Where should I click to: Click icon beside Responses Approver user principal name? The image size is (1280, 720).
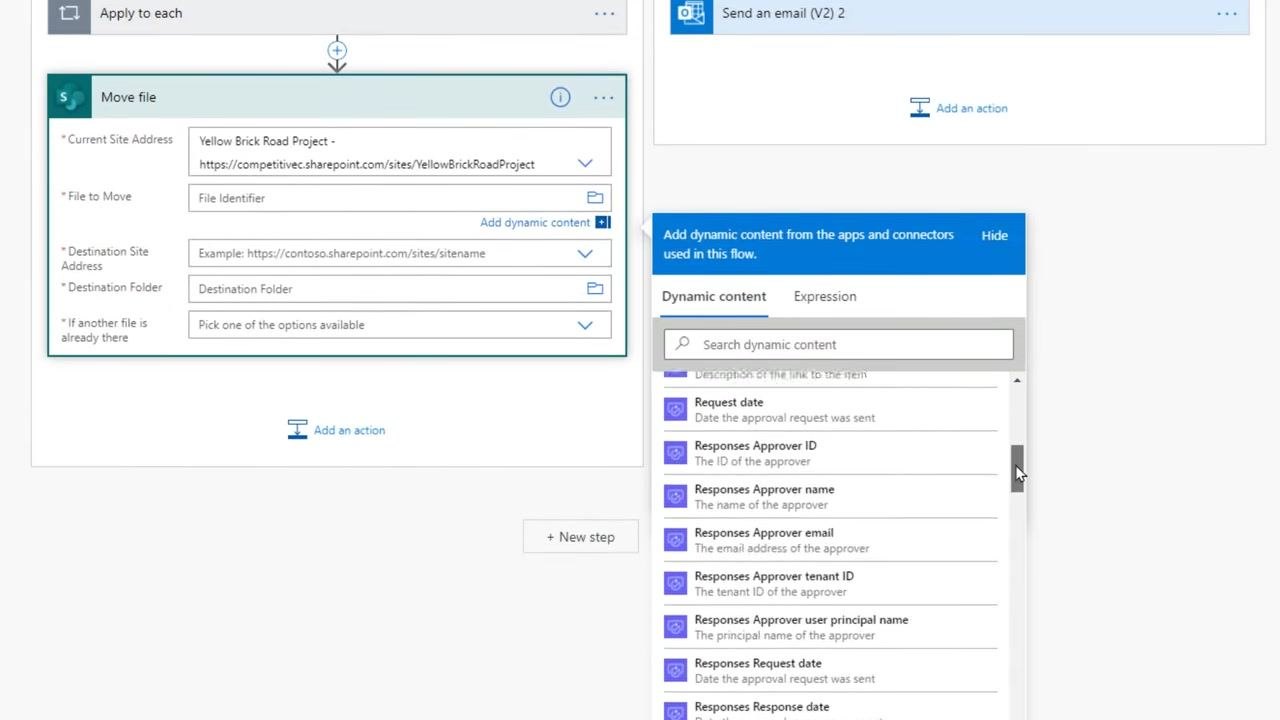[x=676, y=627]
